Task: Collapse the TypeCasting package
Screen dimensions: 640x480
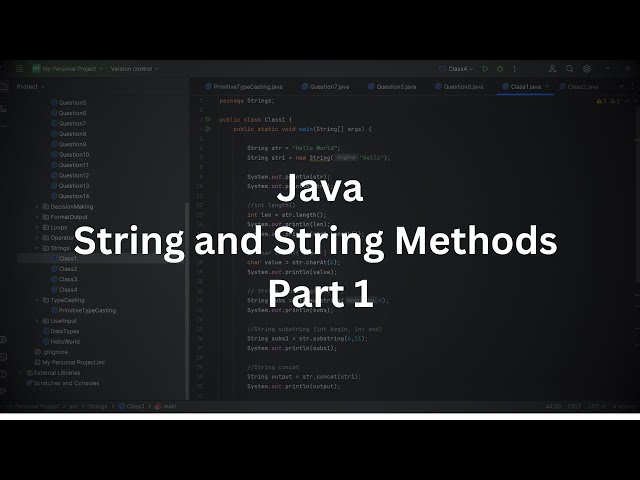Action: coord(37,300)
